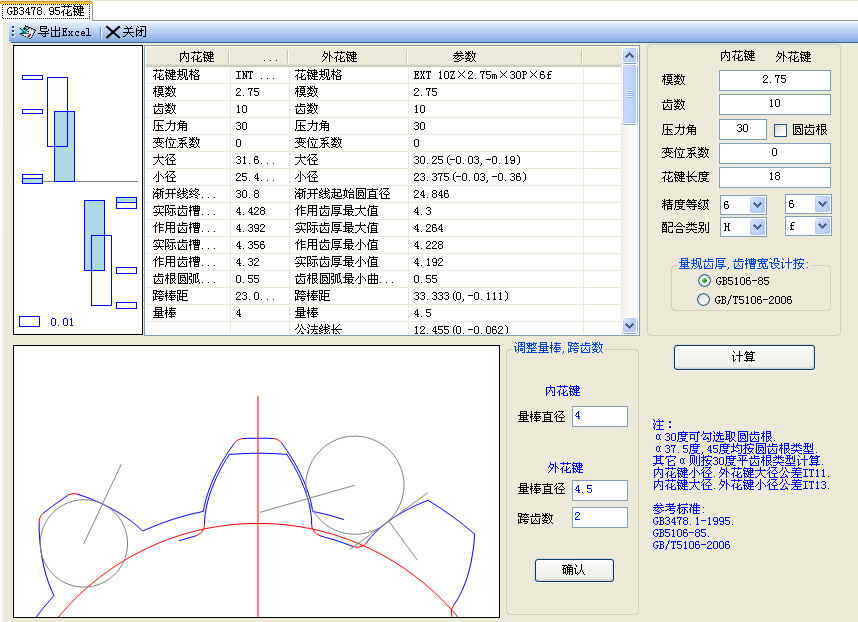Select the 4.392 作用齿槽 value
This screenshot has height=622, width=858.
[x=259, y=228]
